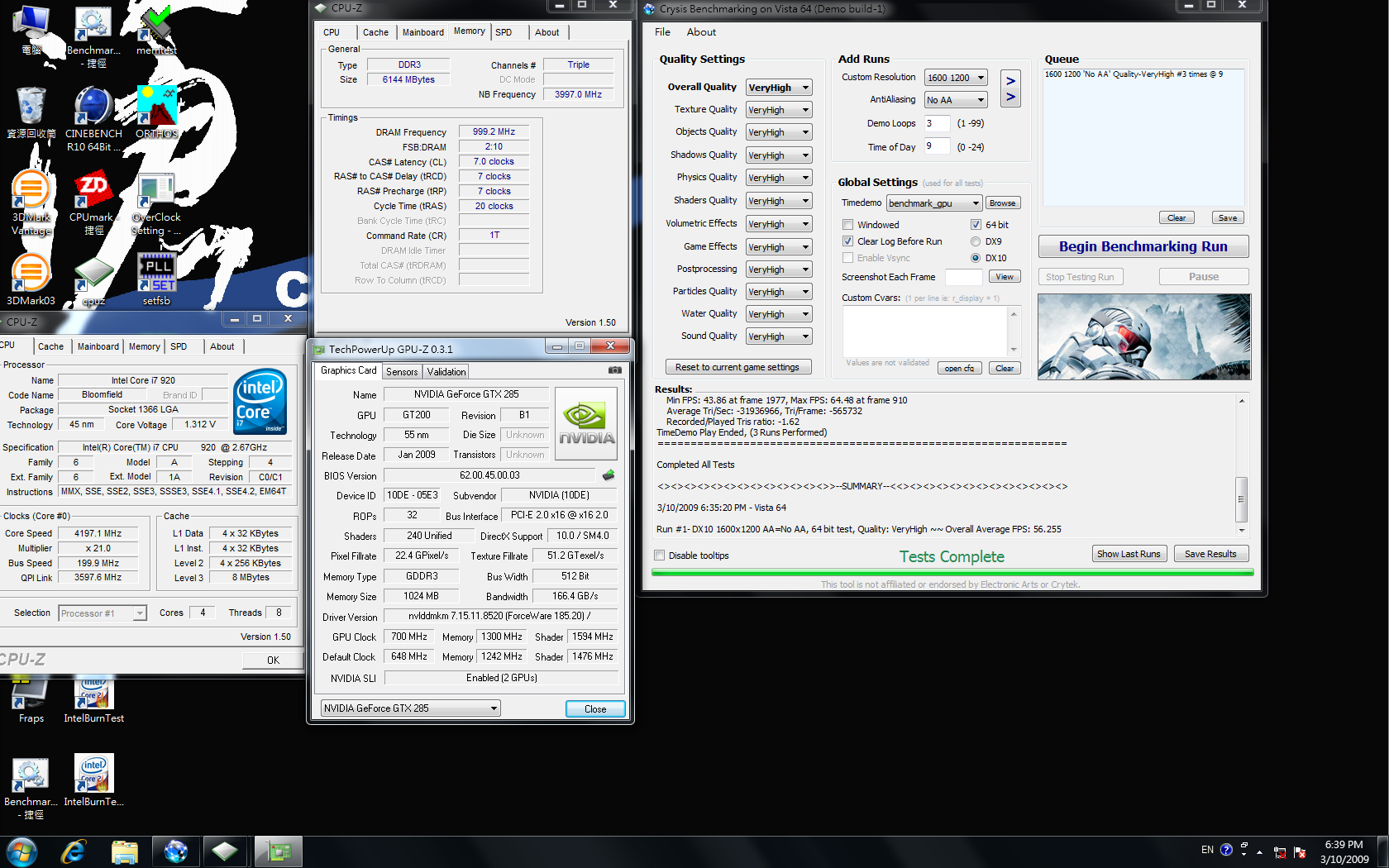Click the GPU-Z BIOS save icon

pos(609,475)
